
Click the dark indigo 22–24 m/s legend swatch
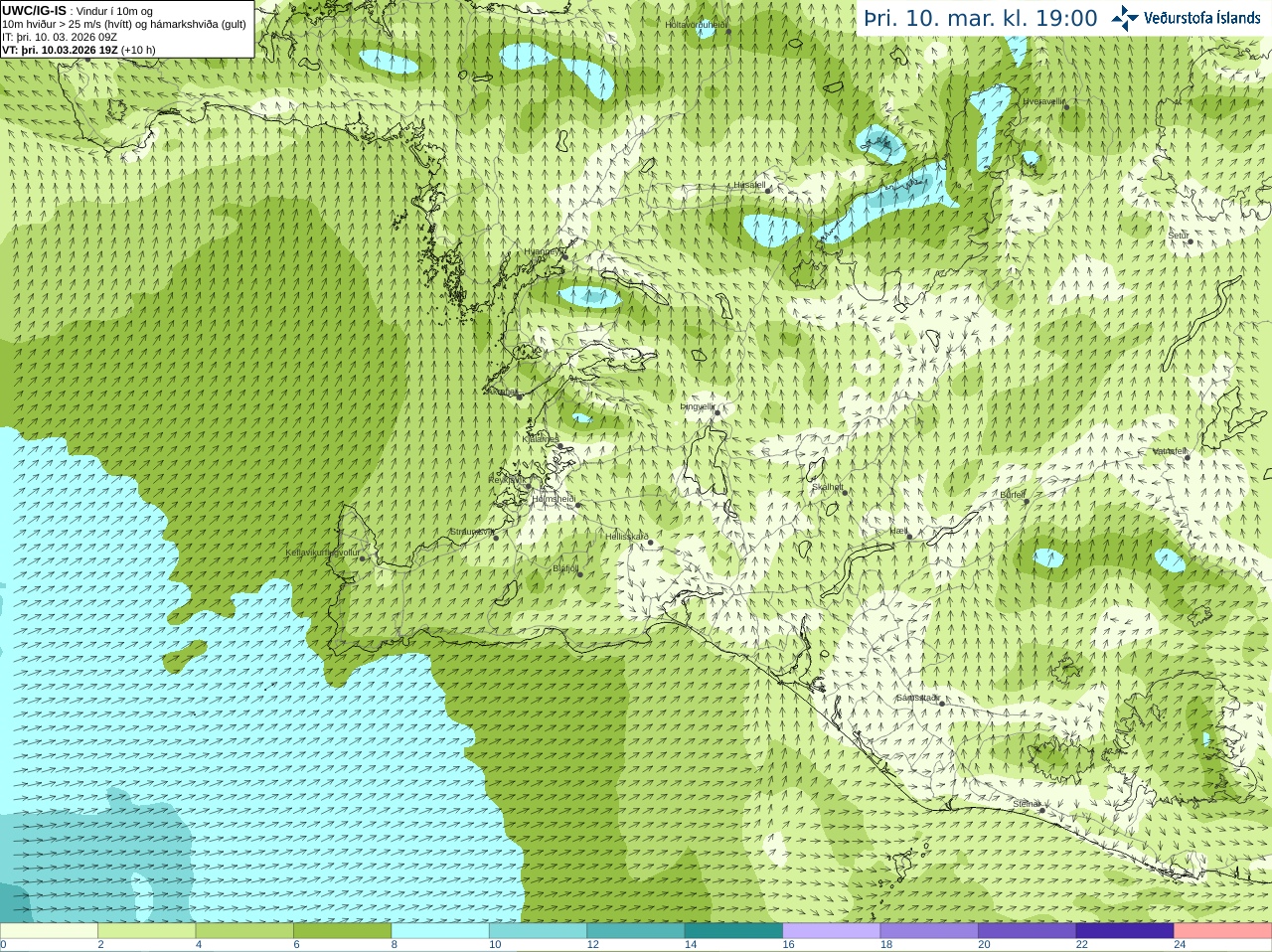pos(1125,931)
